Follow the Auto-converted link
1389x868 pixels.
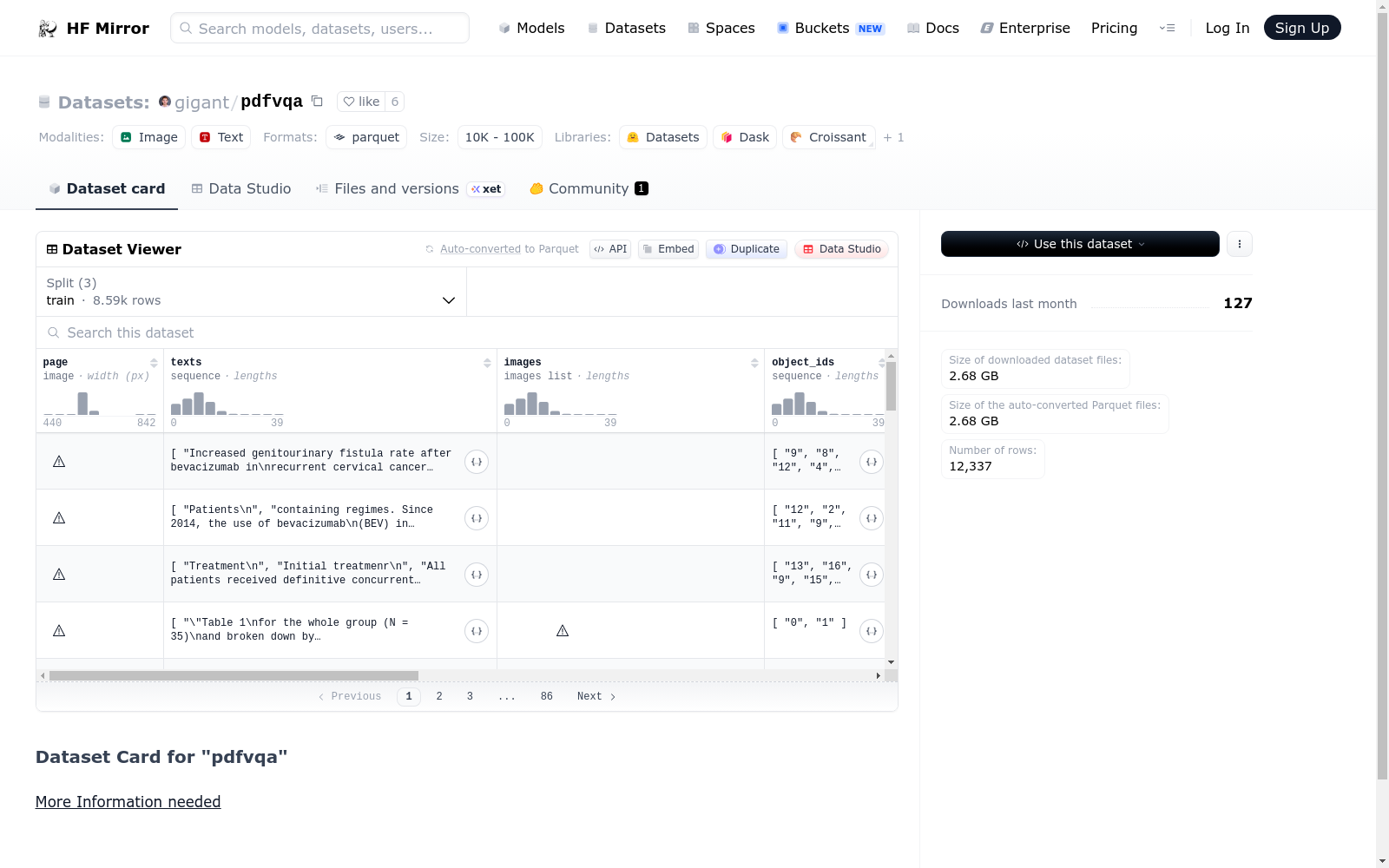click(480, 249)
